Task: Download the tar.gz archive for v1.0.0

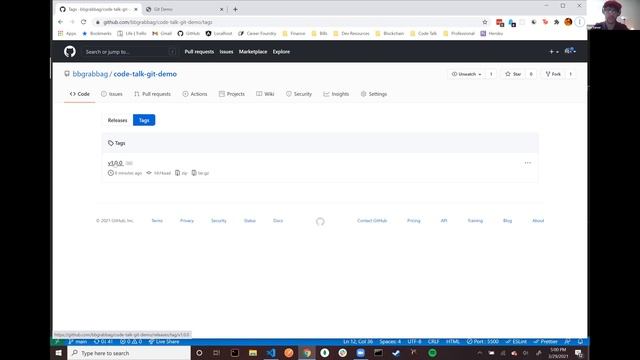Action: pos(200,173)
